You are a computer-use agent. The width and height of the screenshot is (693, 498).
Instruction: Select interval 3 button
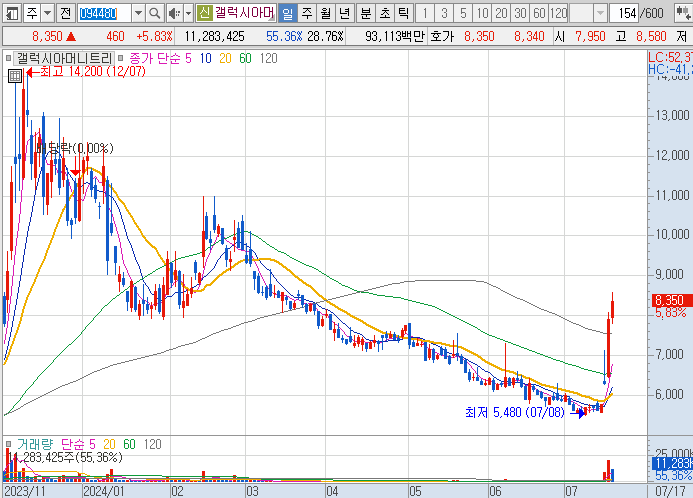coord(444,14)
